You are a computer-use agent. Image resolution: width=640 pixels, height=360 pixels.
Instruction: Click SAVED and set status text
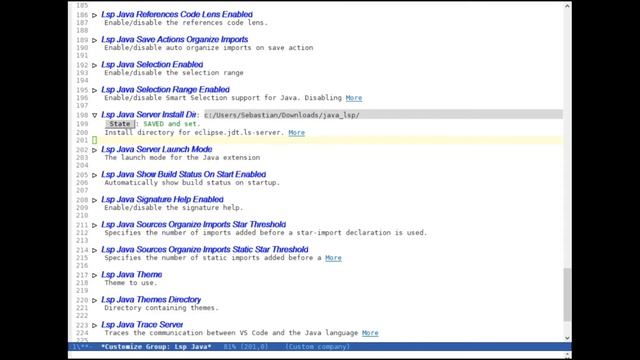point(171,124)
